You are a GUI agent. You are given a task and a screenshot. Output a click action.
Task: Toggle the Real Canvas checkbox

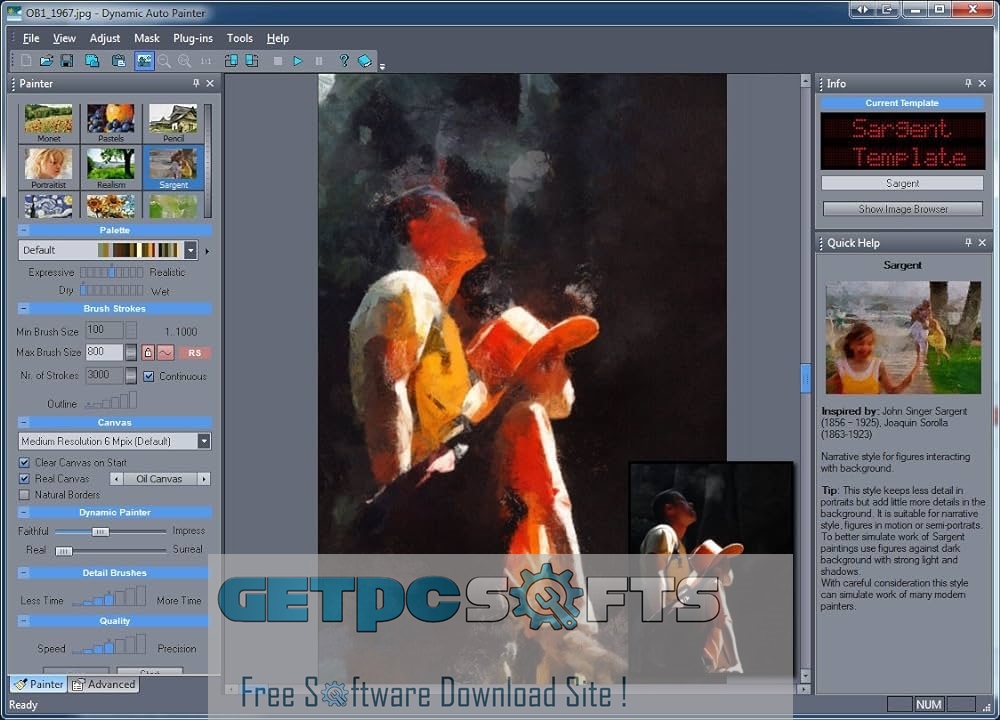(24, 478)
